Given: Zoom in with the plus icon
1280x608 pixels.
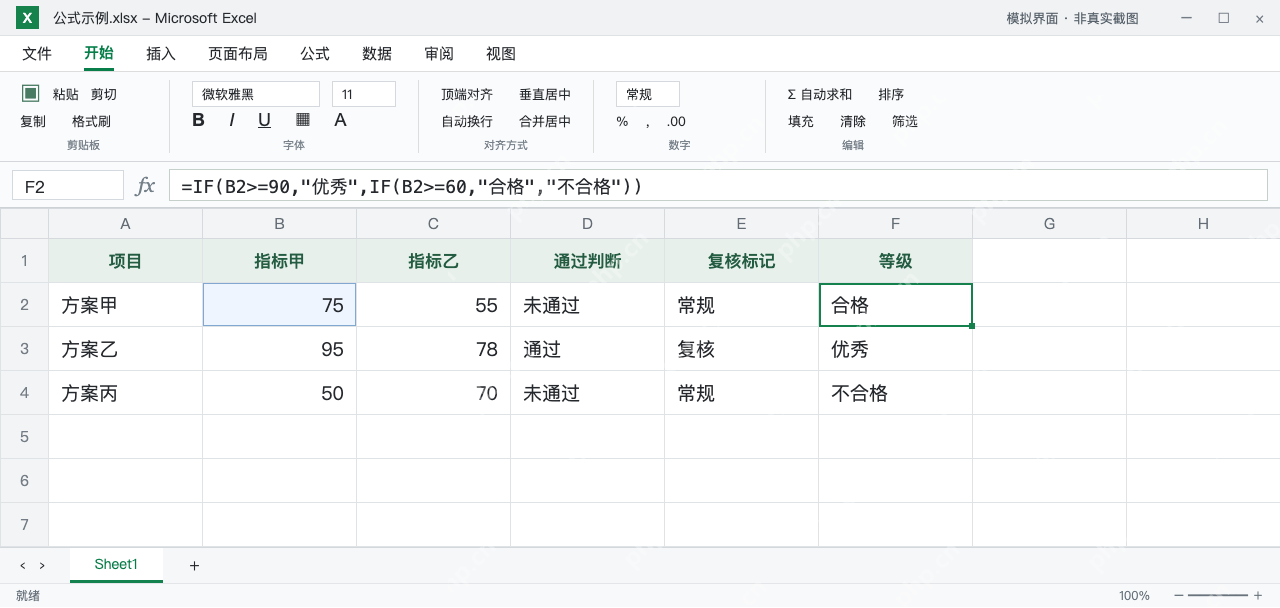Looking at the screenshot, I should click(x=1258, y=596).
